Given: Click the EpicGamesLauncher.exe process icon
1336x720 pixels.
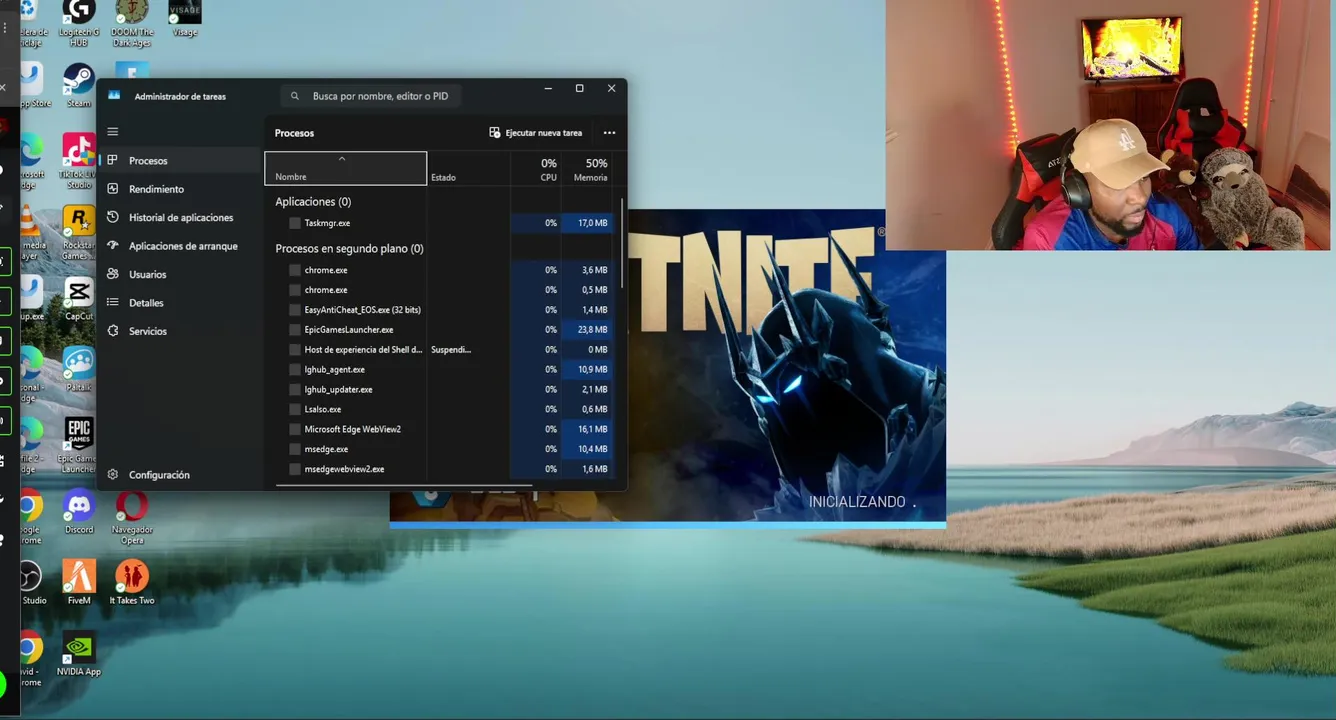Looking at the screenshot, I should click(295, 329).
